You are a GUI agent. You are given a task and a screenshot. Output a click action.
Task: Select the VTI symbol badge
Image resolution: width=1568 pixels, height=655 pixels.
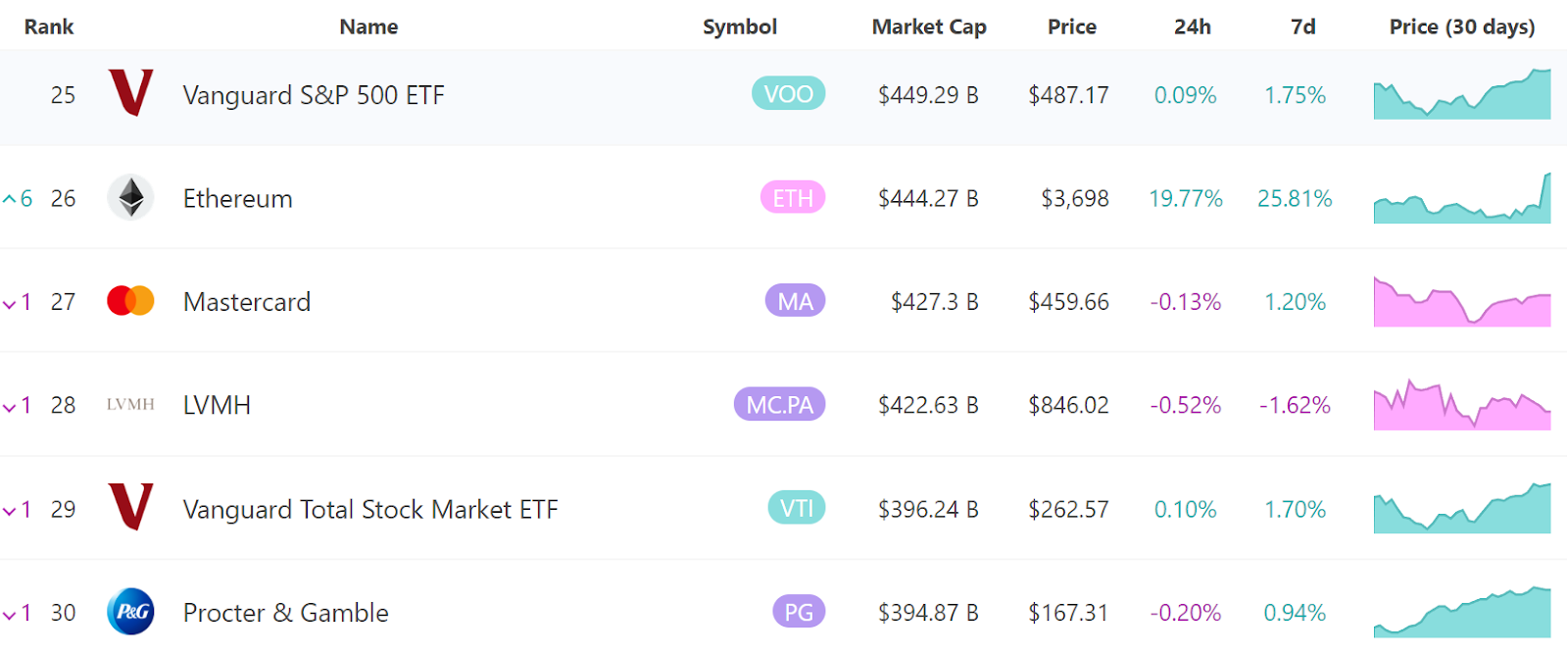tap(798, 509)
